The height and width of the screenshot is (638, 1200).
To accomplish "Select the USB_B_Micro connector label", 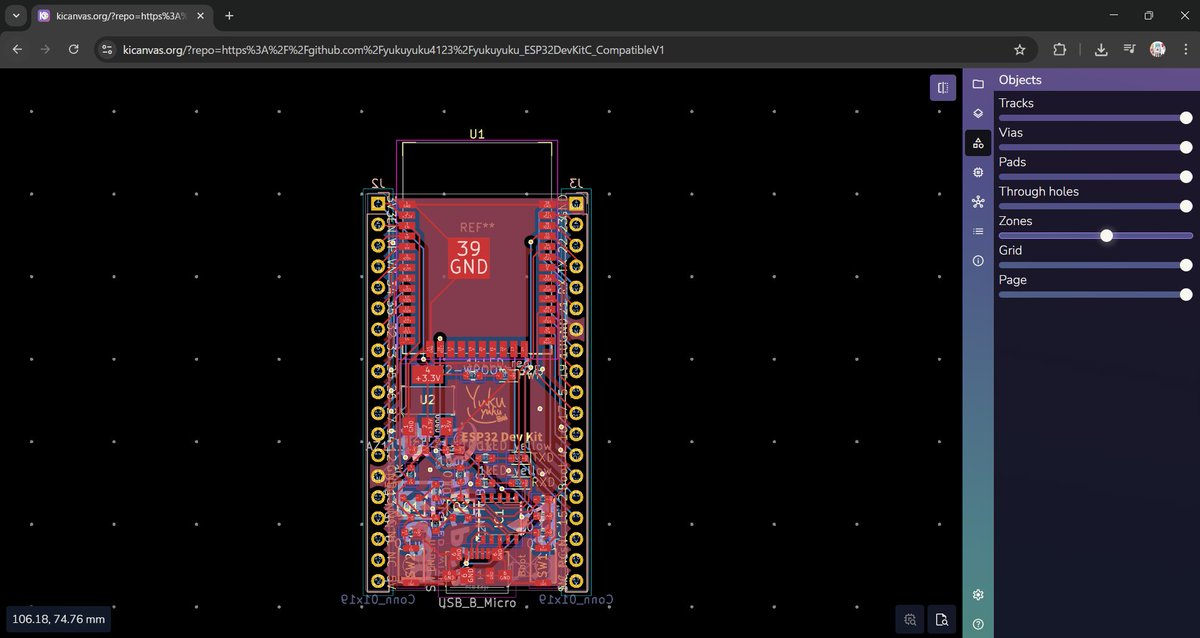I will pos(477,603).
